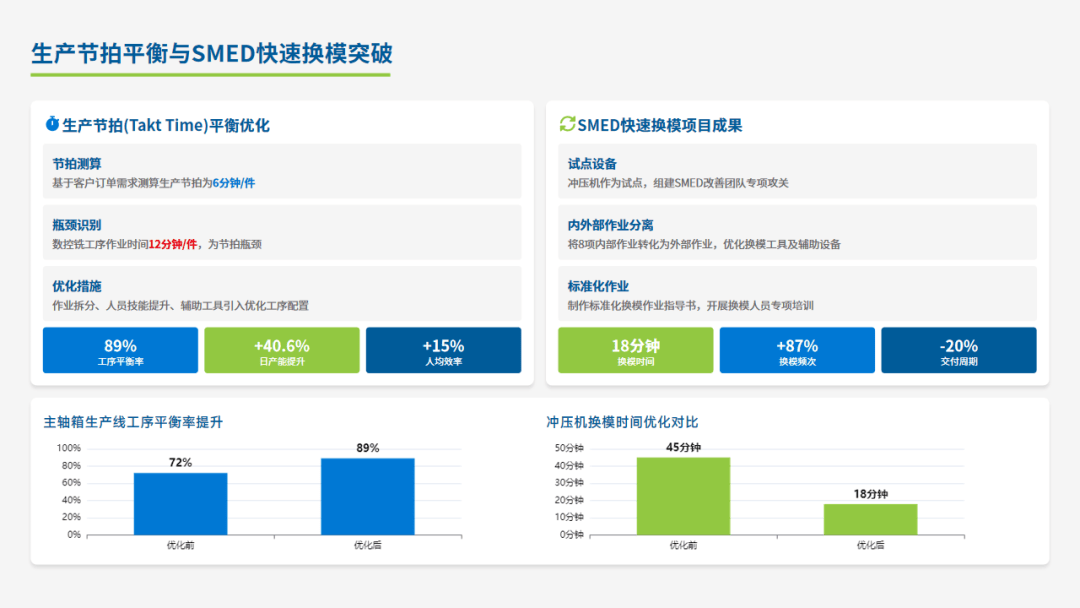
Task: Select the green 18分钟 优化后 chart bar
Action: click(x=870, y=518)
